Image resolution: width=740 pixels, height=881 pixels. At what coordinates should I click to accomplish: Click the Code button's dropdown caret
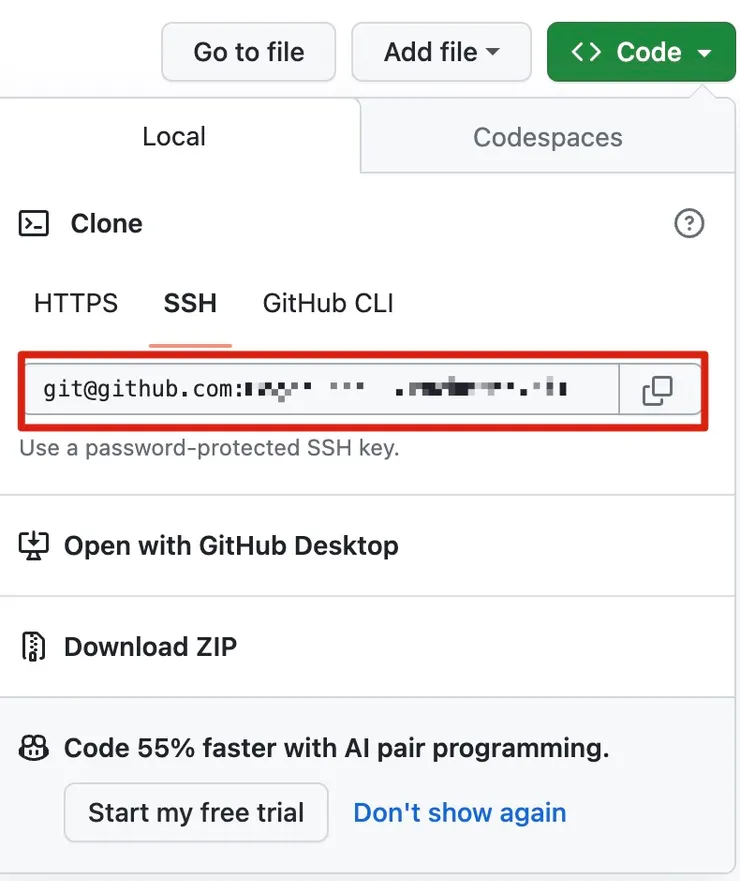click(704, 53)
